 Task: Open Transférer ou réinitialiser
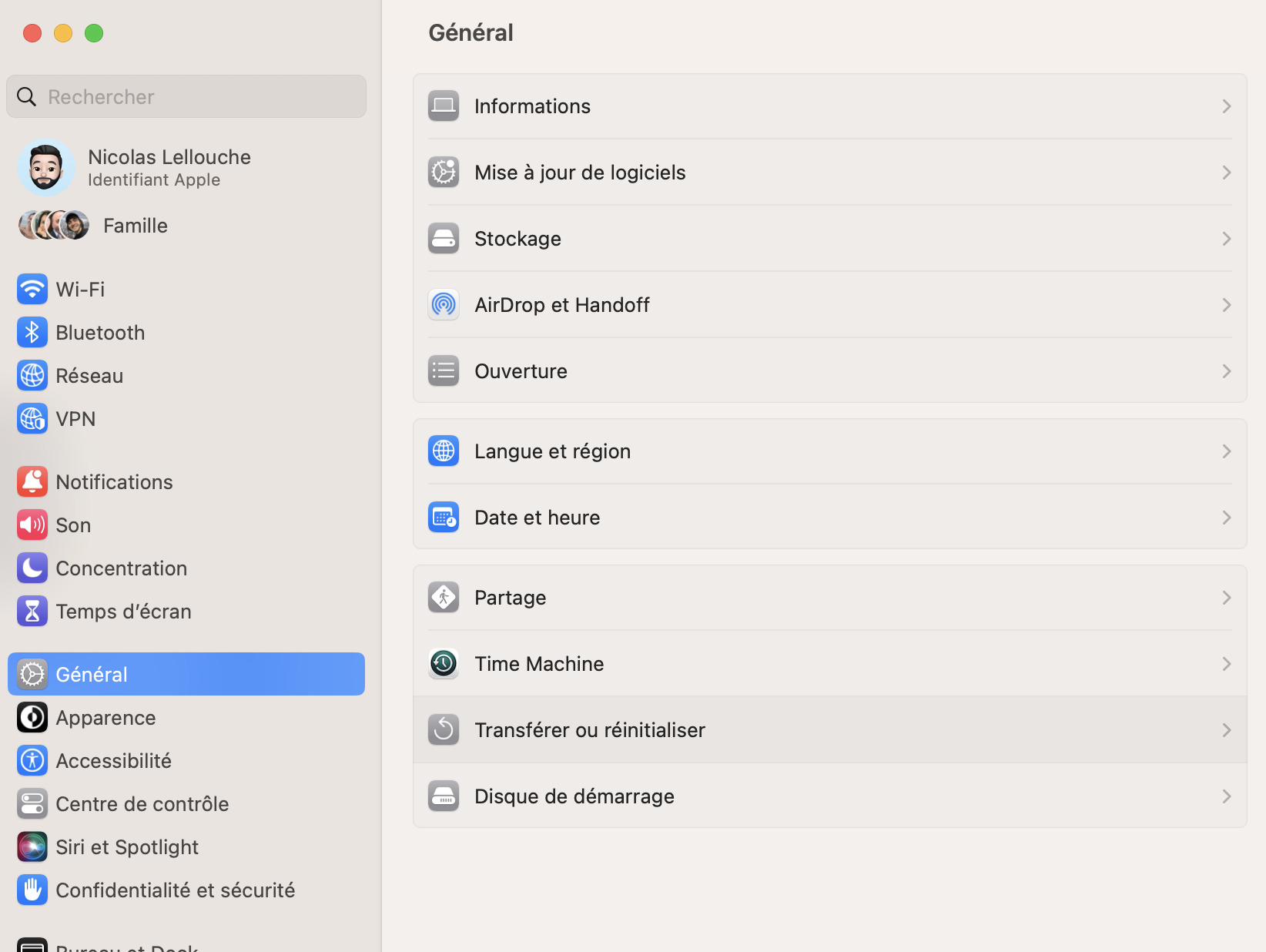click(830, 730)
